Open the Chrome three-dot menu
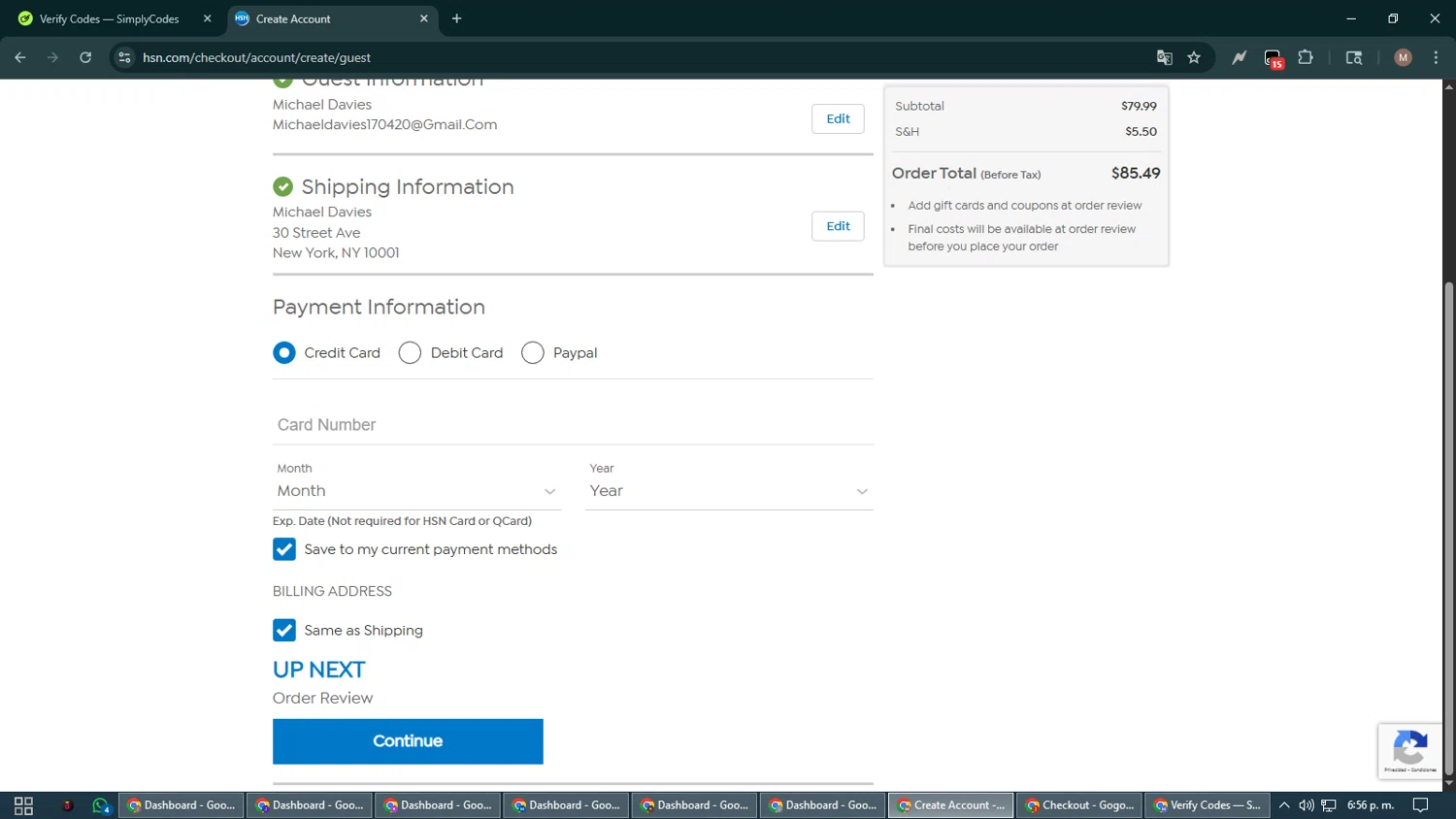This screenshot has width=1456, height=819. [x=1436, y=58]
